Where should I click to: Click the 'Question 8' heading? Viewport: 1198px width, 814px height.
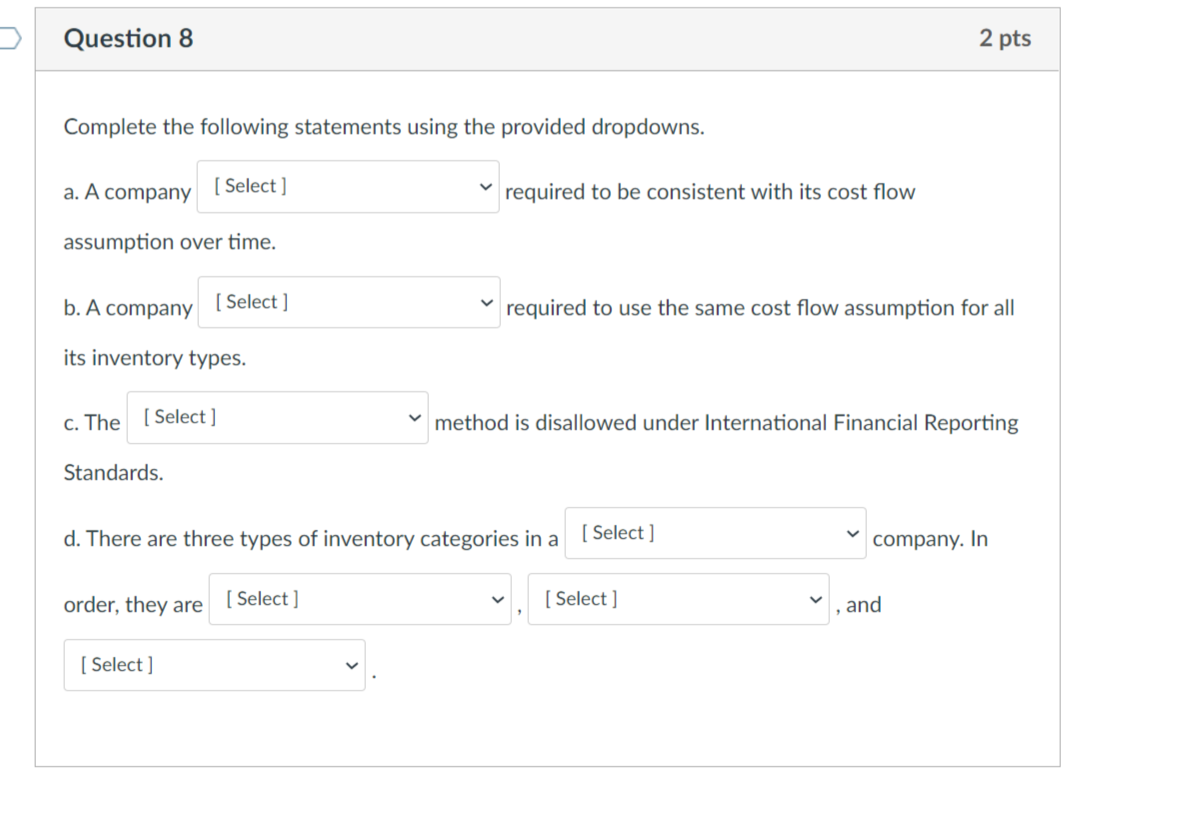click(x=128, y=38)
